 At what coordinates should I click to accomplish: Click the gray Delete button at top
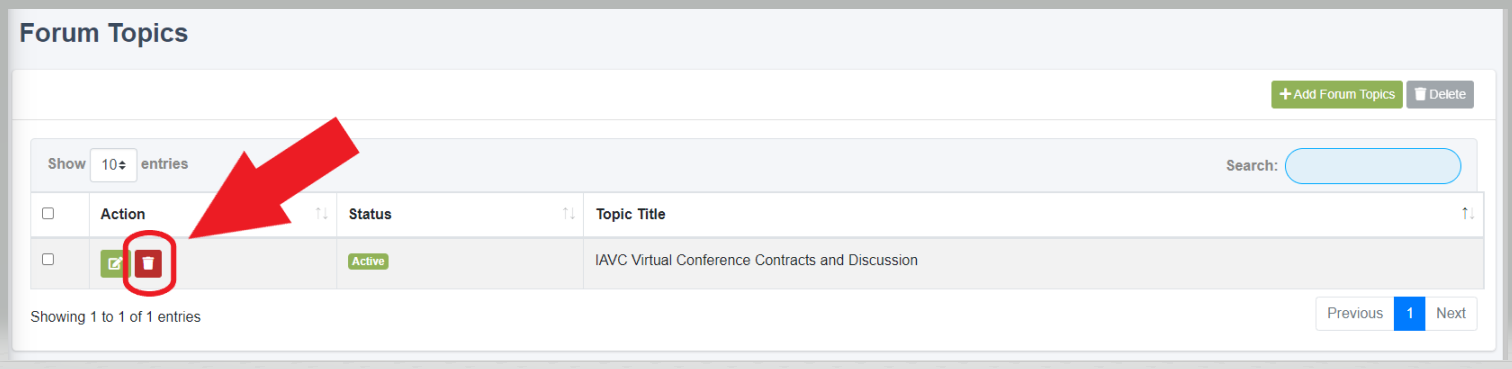[1440, 94]
